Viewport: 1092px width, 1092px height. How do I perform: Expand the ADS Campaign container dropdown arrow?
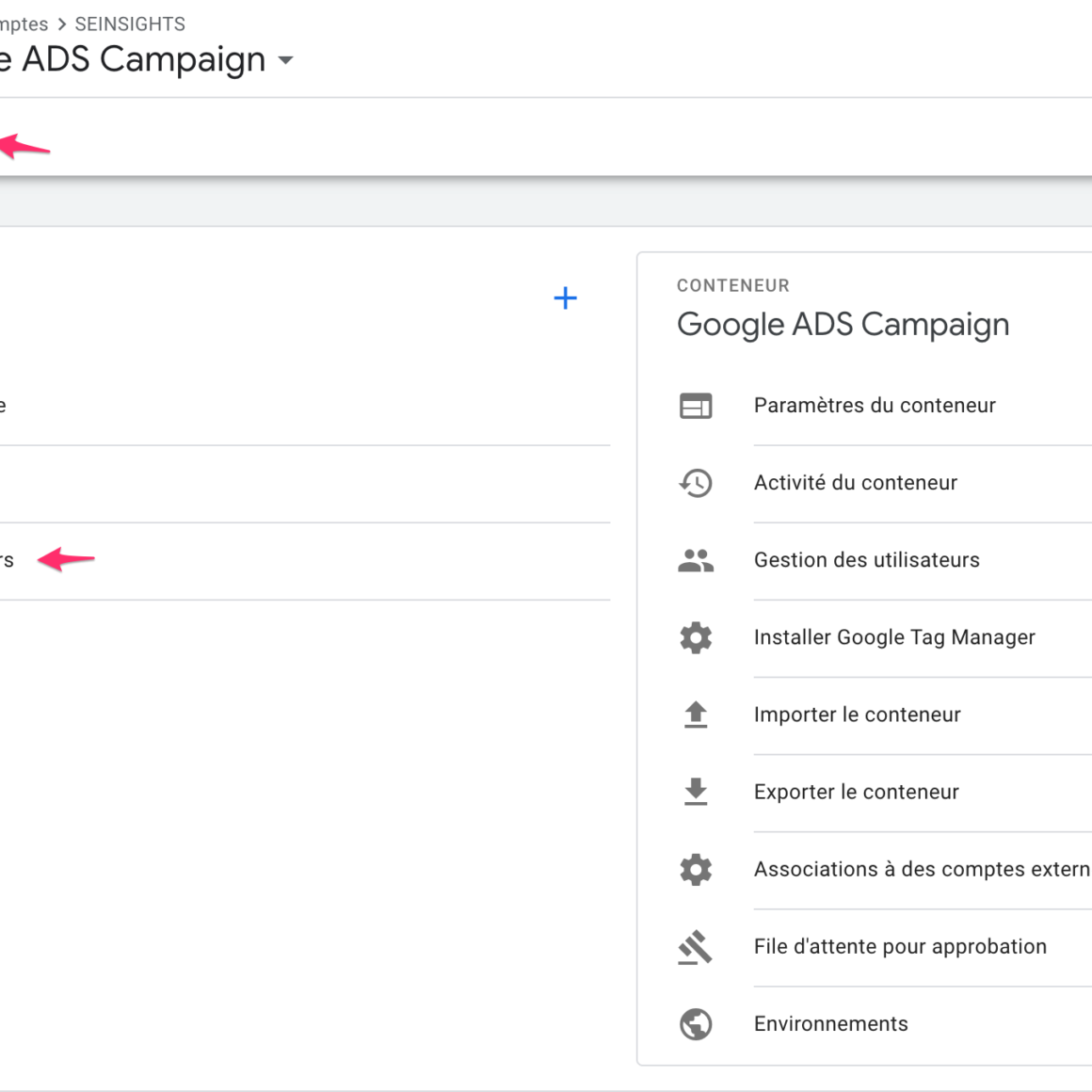pyautogui.click(x=286, y=61)
